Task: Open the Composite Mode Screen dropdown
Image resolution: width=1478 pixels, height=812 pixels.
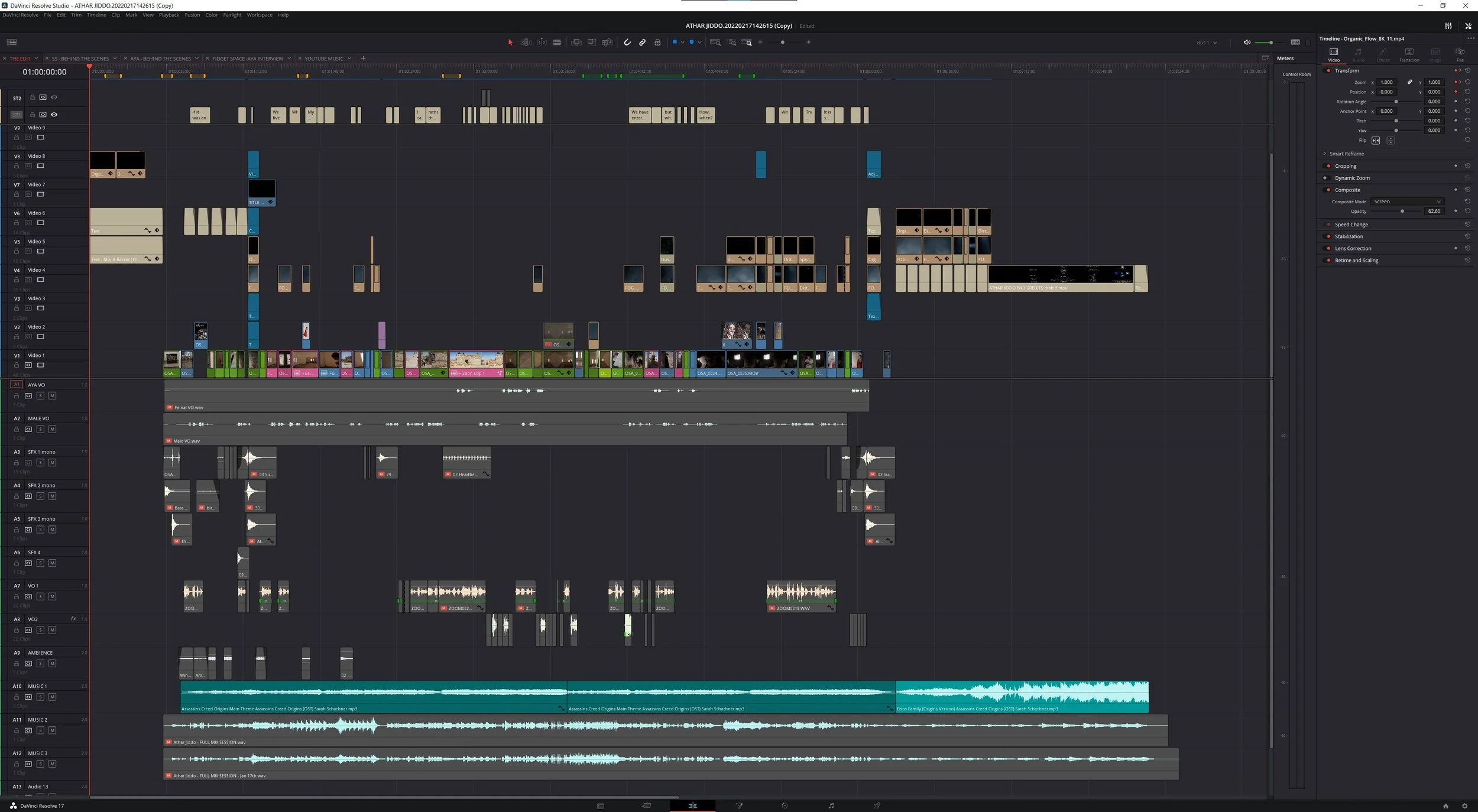Action: tap(1407, 202)
